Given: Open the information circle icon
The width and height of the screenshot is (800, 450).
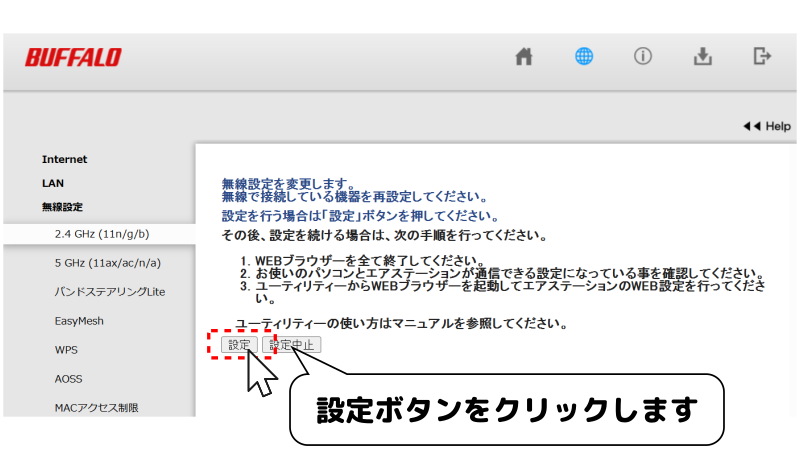Looking at the screenshot, I should coord(643,56).
